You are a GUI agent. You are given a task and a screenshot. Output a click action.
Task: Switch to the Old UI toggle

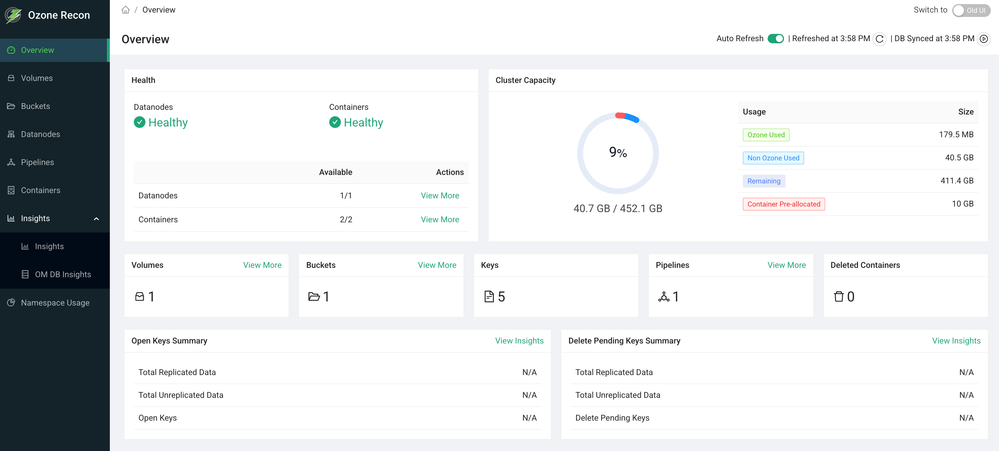[x=971, y=10]
